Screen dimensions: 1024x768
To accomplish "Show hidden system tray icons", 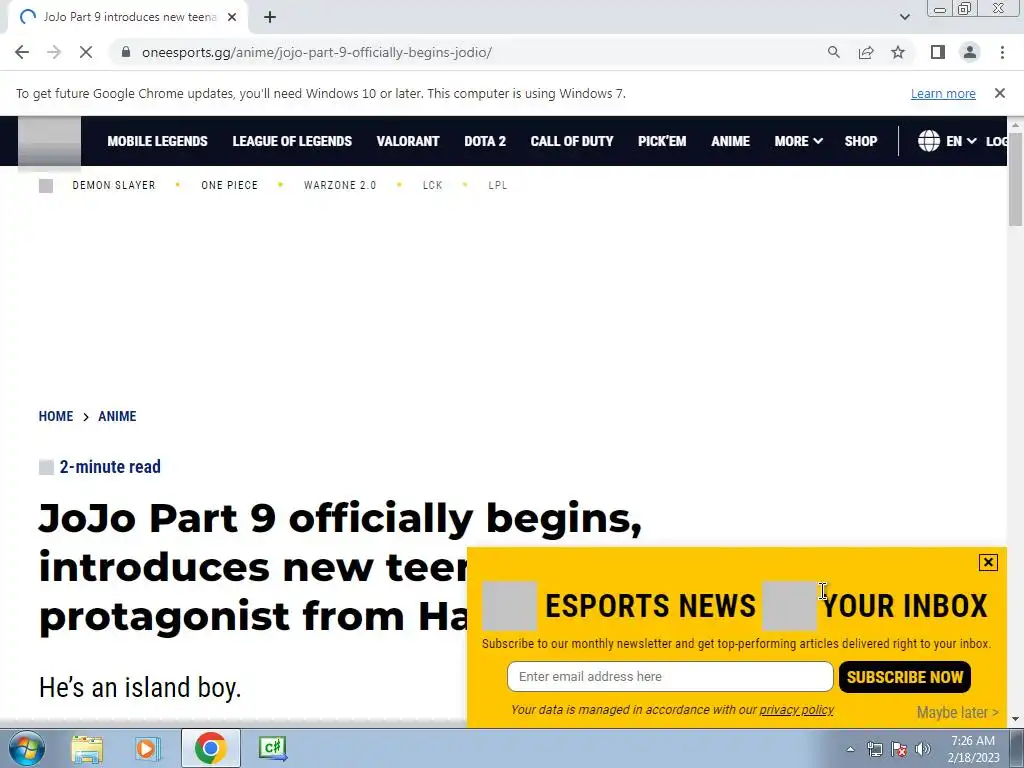I will point(850,749).
